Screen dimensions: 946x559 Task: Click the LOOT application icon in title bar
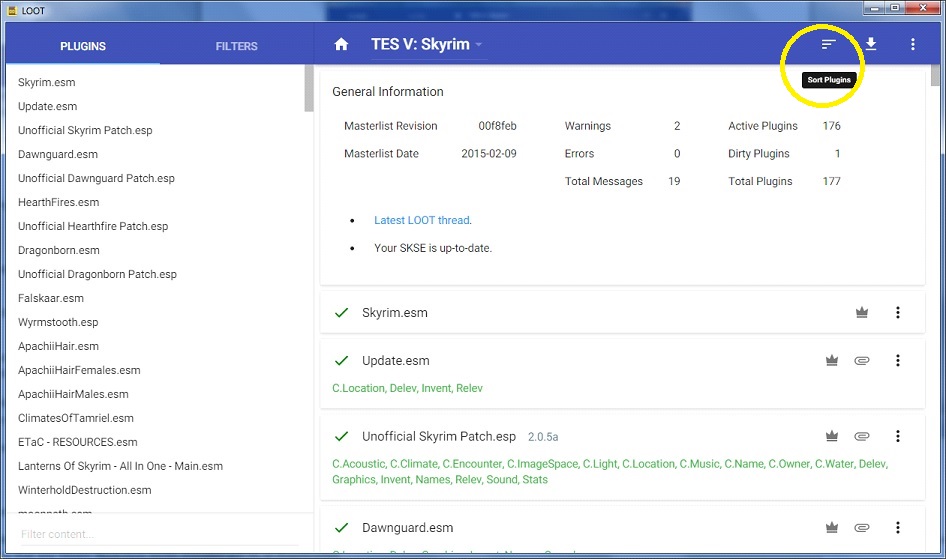click(11, 10)
